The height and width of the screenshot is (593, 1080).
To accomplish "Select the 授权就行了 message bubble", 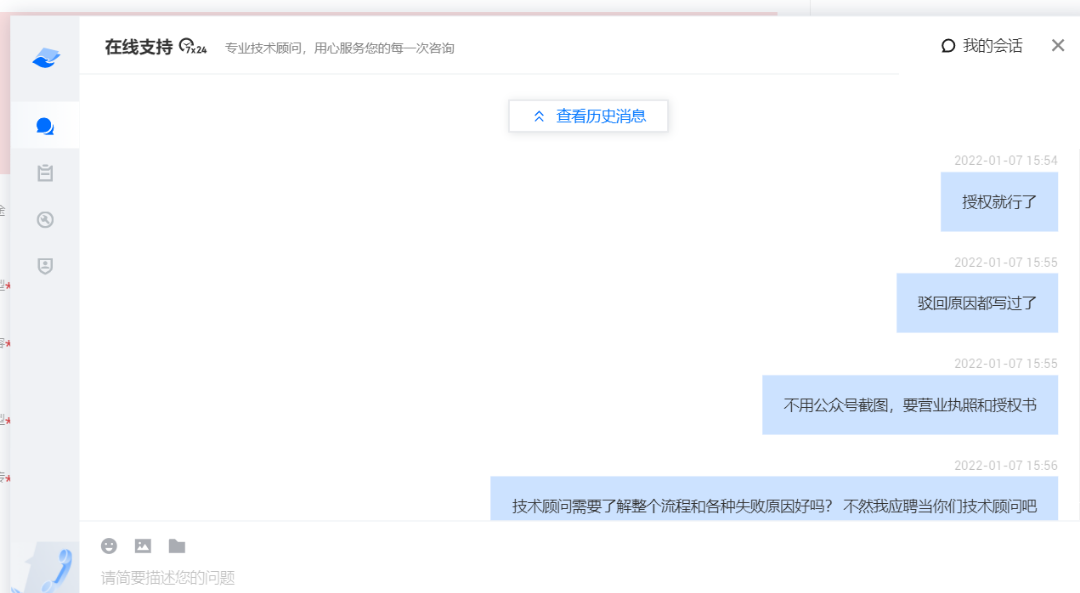I will [999, 202].
